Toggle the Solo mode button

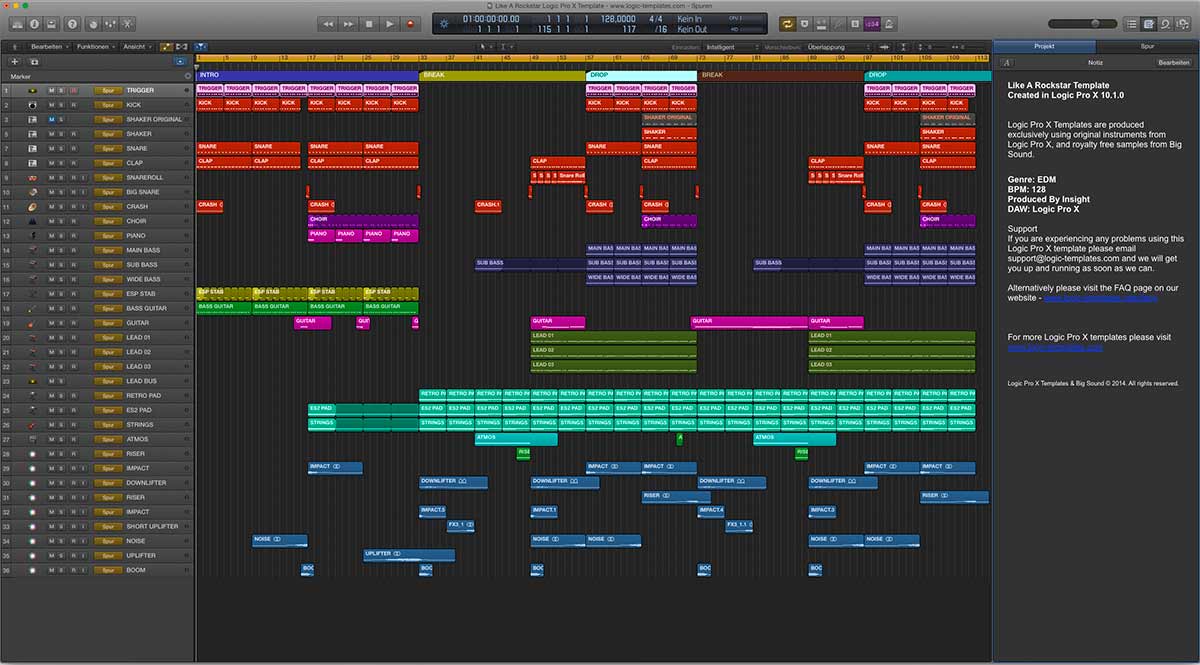pyautogui.click(x=855, y=23)
